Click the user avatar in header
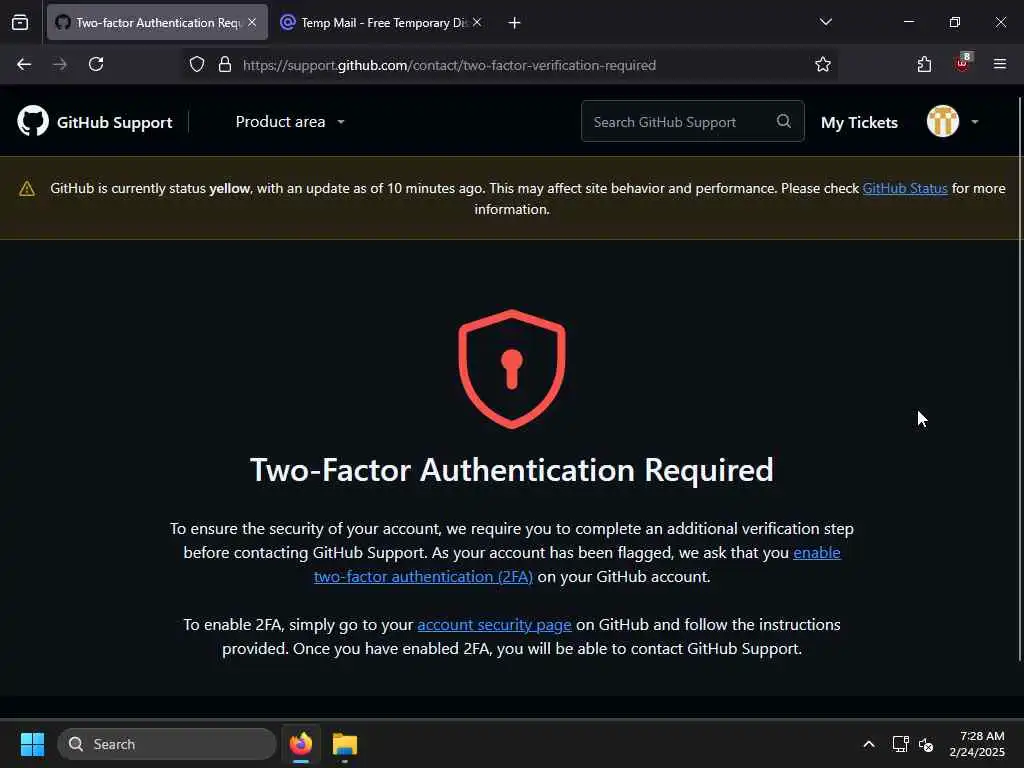The height and width of the screenshot is (768, 1024). pos(942,121)
